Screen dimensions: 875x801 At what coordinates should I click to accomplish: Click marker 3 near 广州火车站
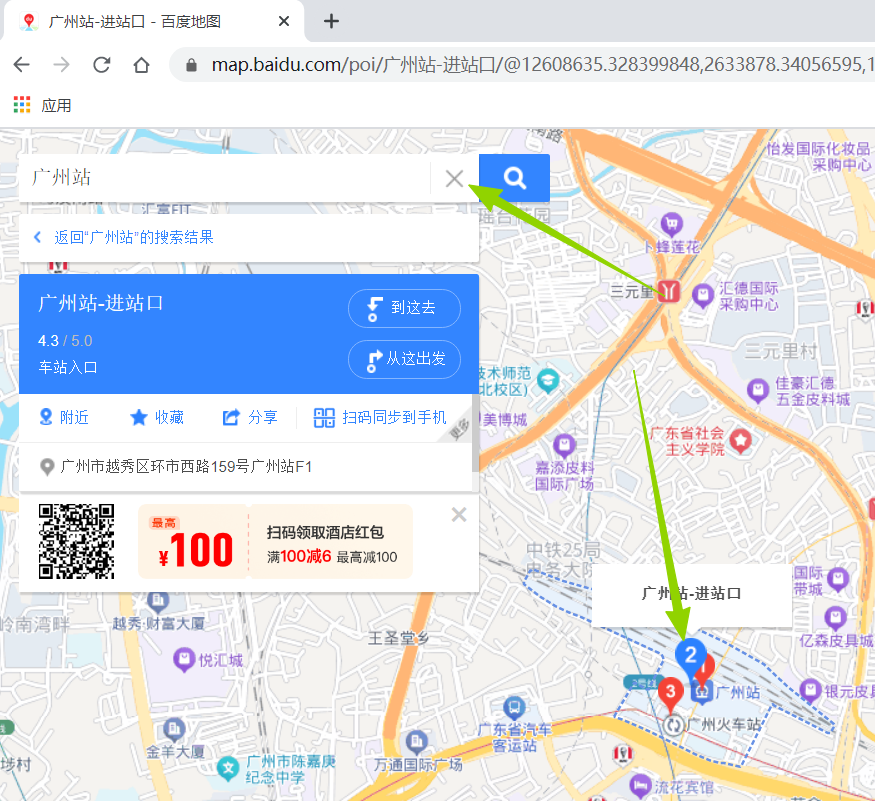tap(670, 690)
